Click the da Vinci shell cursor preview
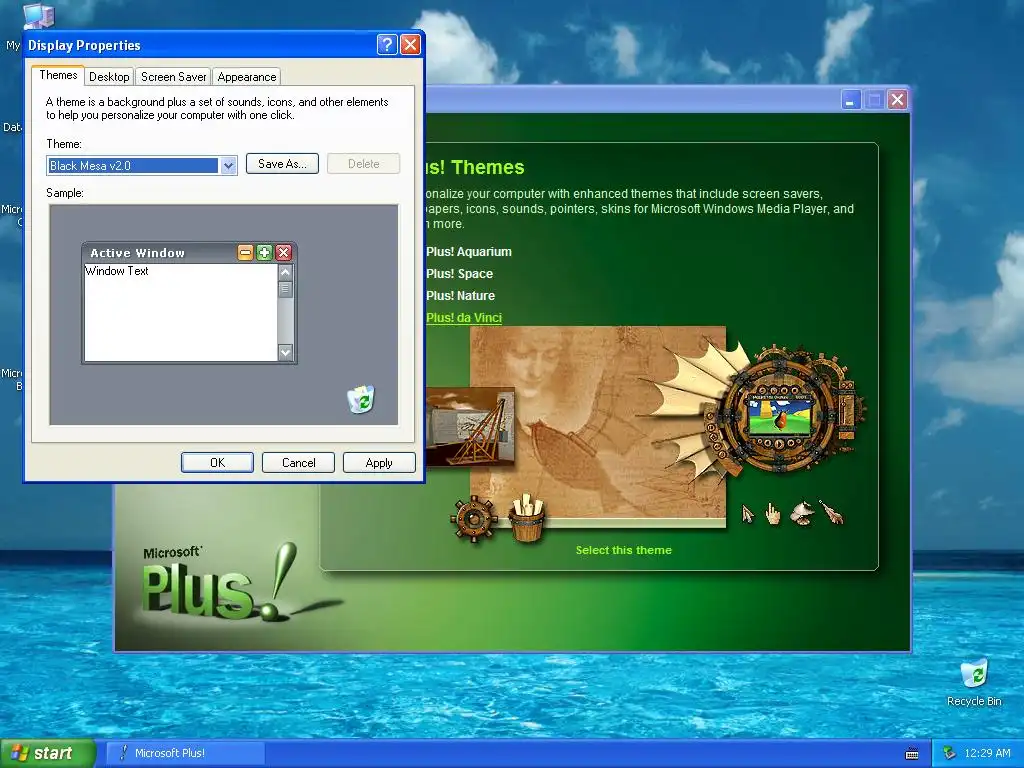The height and width of the screenshot is (768, 1024). click(803, 513)
